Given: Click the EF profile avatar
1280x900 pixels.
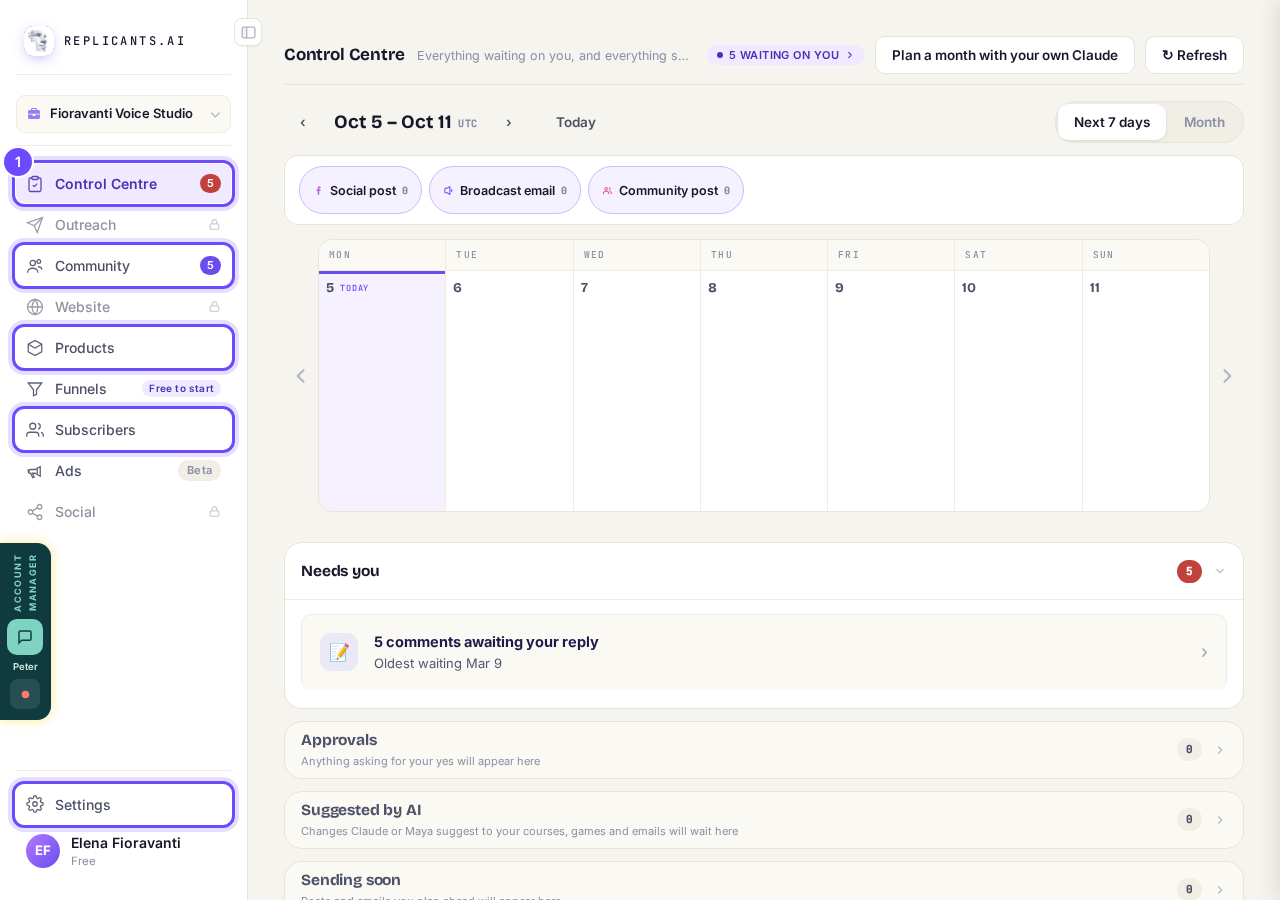Looking at the screenshot, I should (43, 851).
